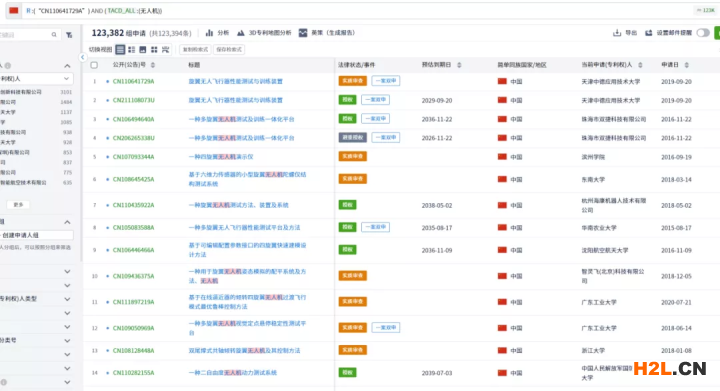Open 分析 bar chart analysis
Image resolution: width=720 pixels, height=391 pixels.
[x=217, y=33]
